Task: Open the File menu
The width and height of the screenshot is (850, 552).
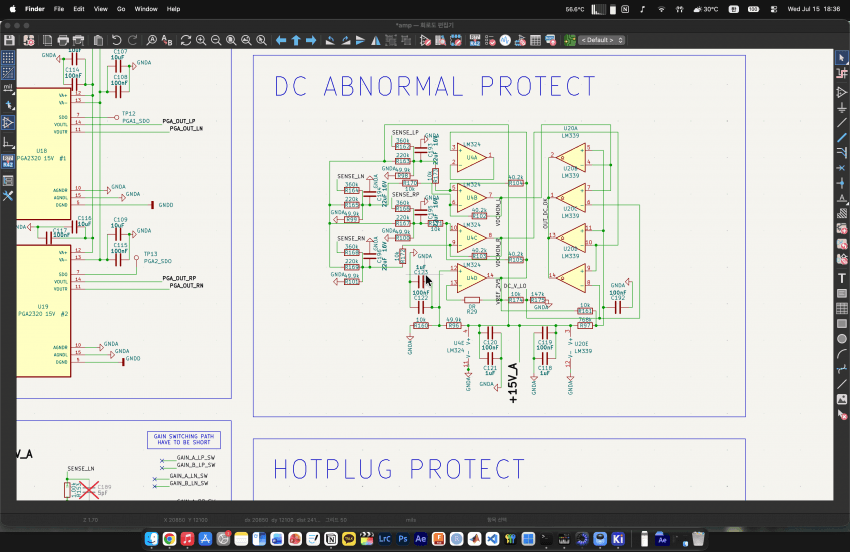Action: [x=59, y=9]
